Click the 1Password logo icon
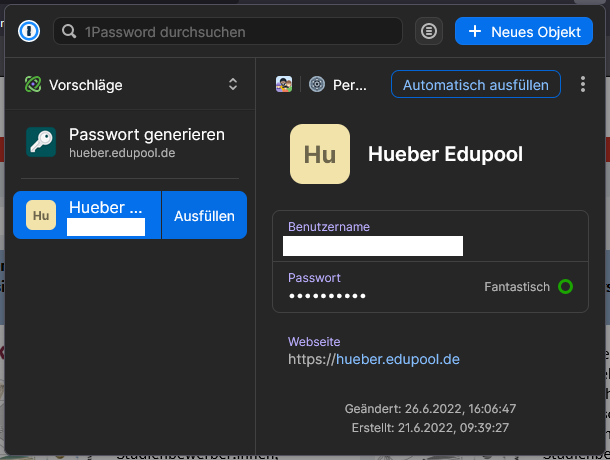The image size is (610, 460). point(29,31)
